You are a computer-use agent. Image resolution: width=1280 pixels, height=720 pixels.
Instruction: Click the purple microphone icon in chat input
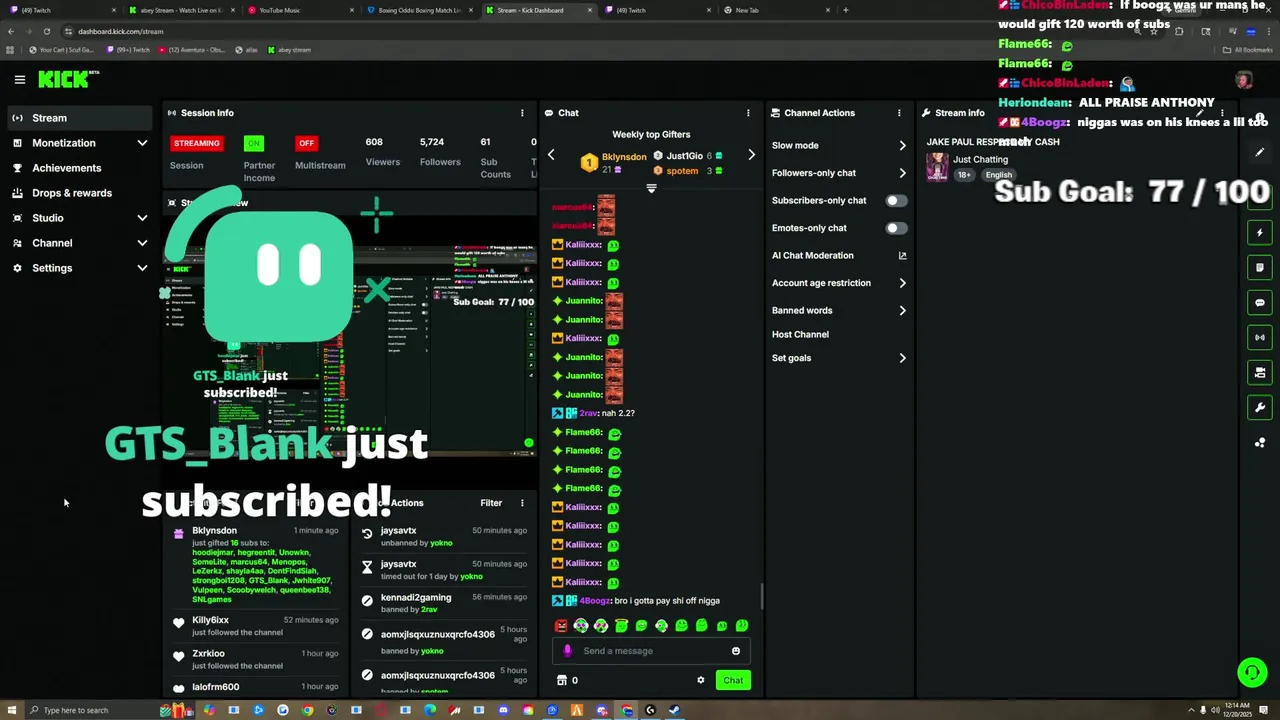(x=568, y=651)
